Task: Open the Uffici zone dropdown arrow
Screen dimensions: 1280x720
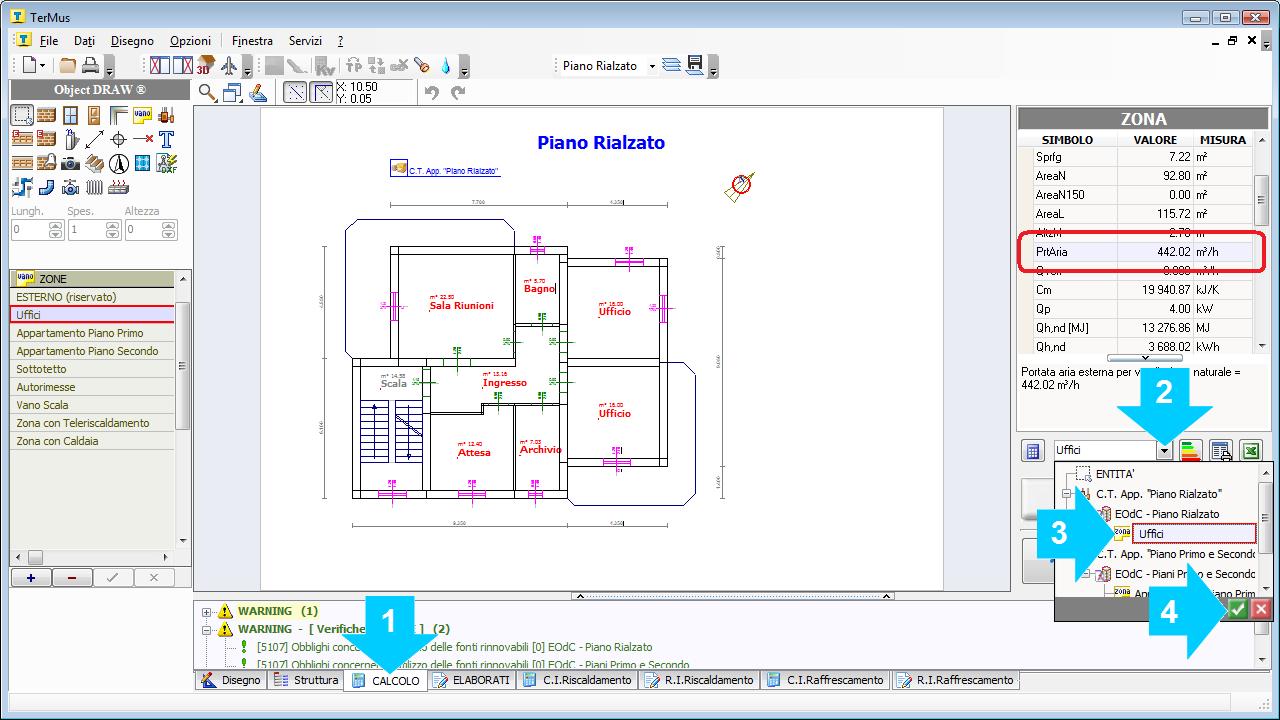Action: tap(1164, 450)
